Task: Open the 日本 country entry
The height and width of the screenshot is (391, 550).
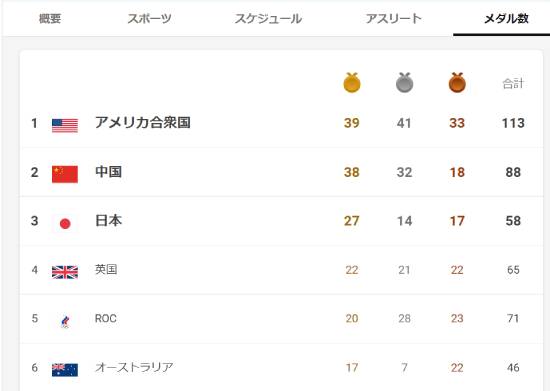Action: pos(281,221)
